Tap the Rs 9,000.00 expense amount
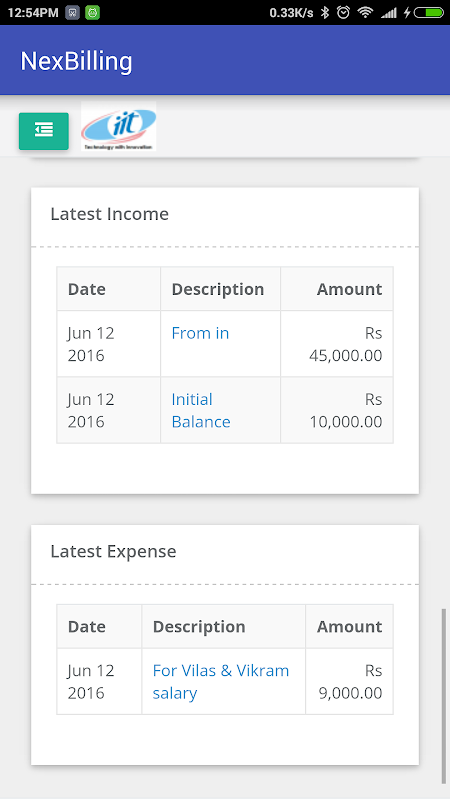Image resolution: width=450 pixels, height=800 pixels. coord(349,682)
